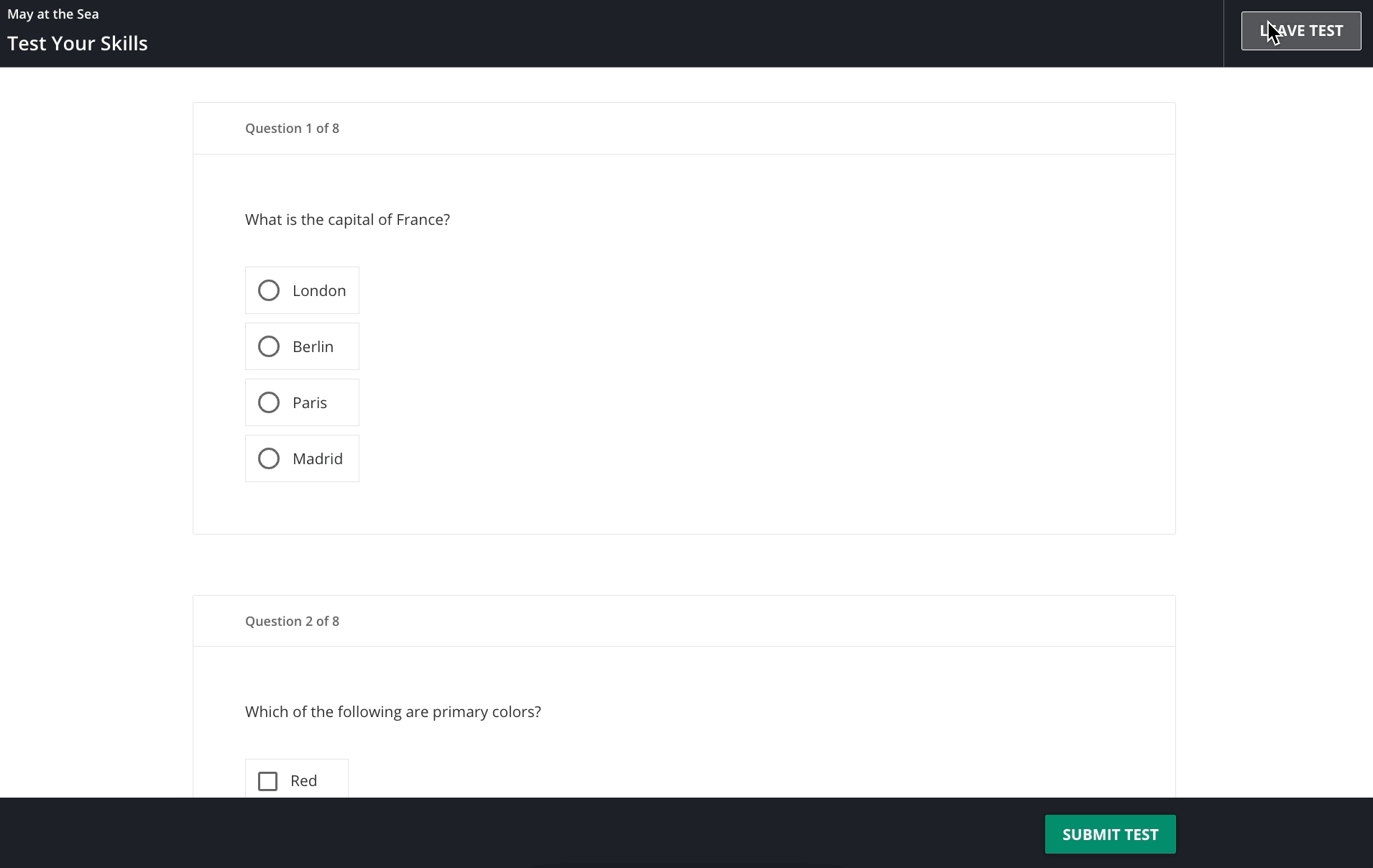
Task: Click the Question 1 of 8 header
Action: (292, 128)
